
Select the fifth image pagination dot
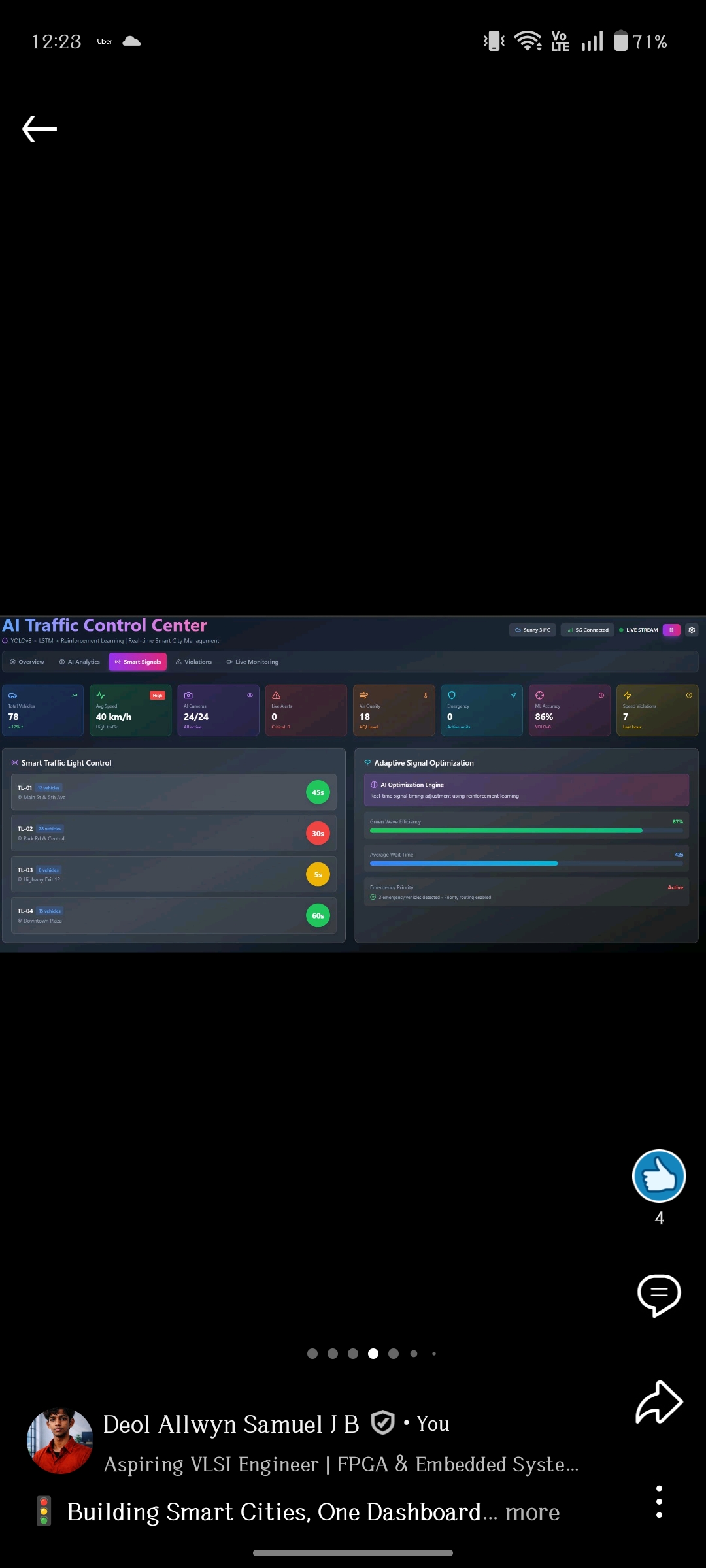point(394,1354)
